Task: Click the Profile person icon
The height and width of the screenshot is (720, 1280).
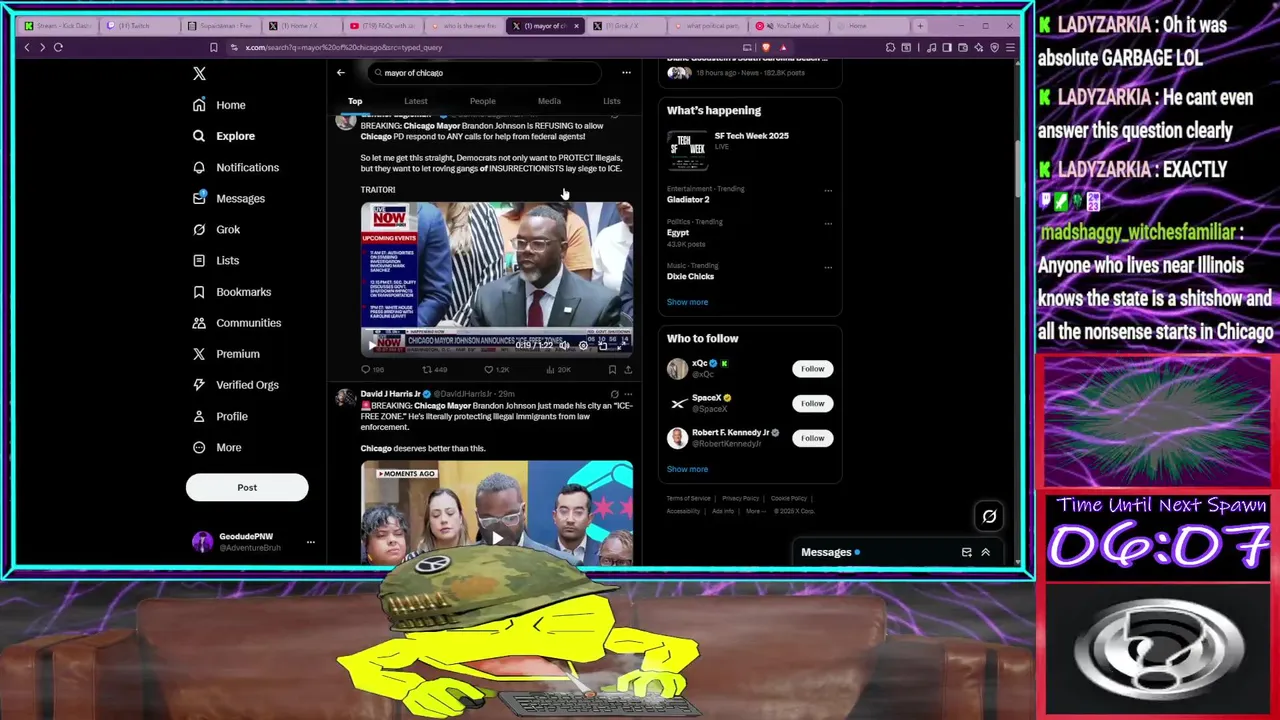Action: pos(199,416)
